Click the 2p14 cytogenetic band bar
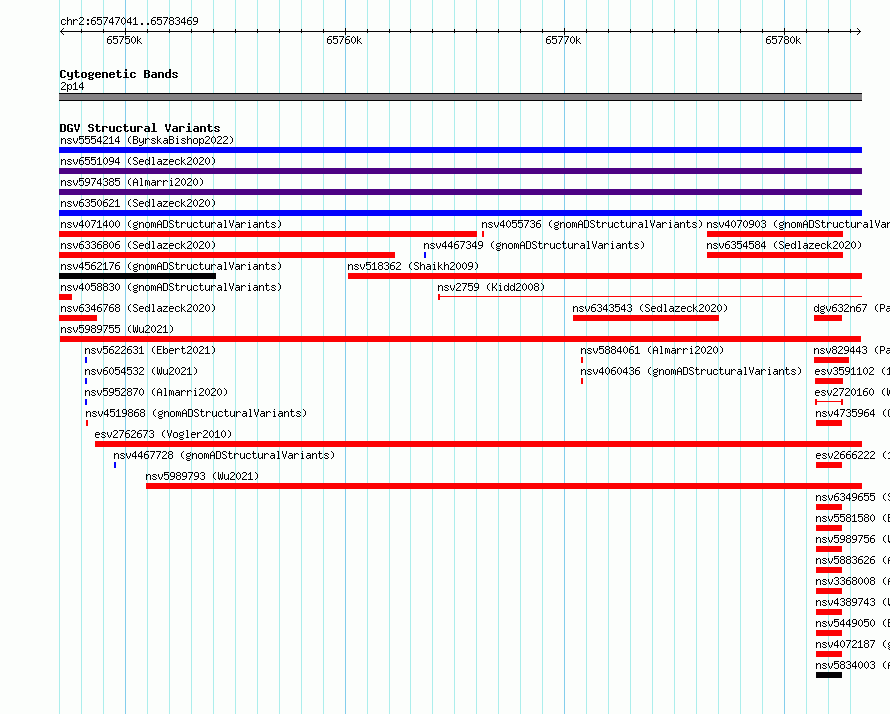890x714 pixels. [x=460, y=97]
